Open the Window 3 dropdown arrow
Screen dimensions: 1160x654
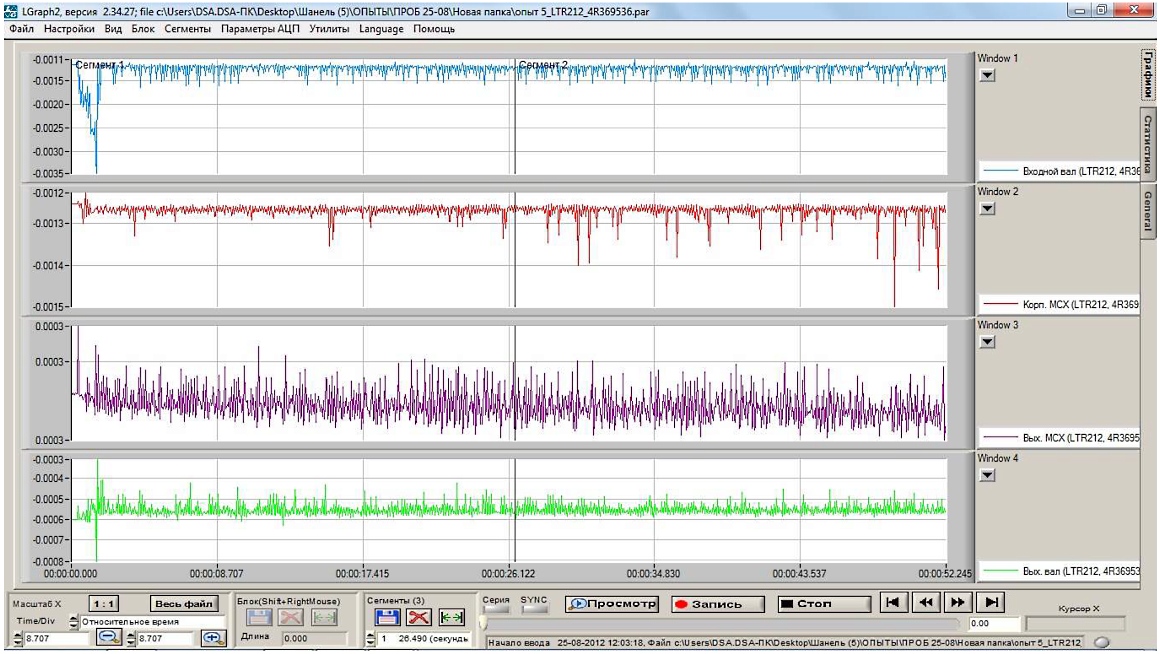(x=987, y=342)
